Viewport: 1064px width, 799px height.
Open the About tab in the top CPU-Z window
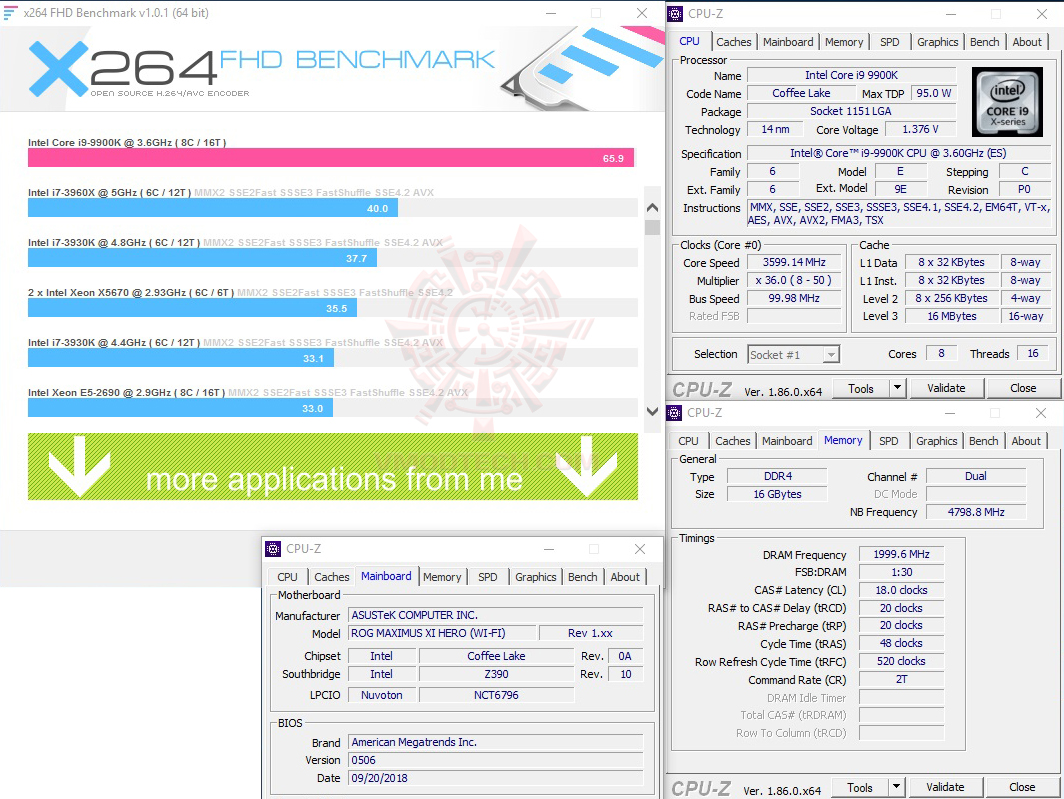pos(1027,42)
